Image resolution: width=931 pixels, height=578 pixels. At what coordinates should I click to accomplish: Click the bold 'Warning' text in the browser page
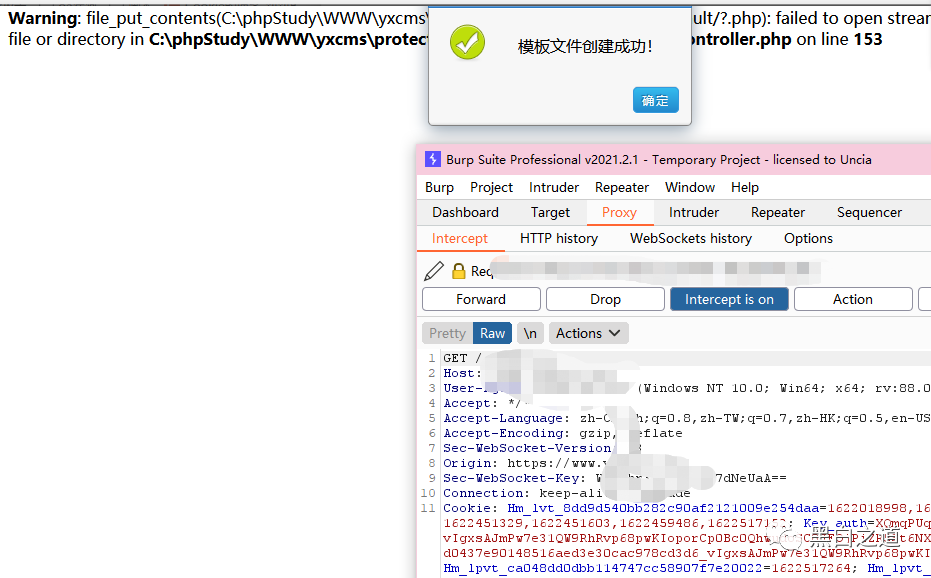43,18
